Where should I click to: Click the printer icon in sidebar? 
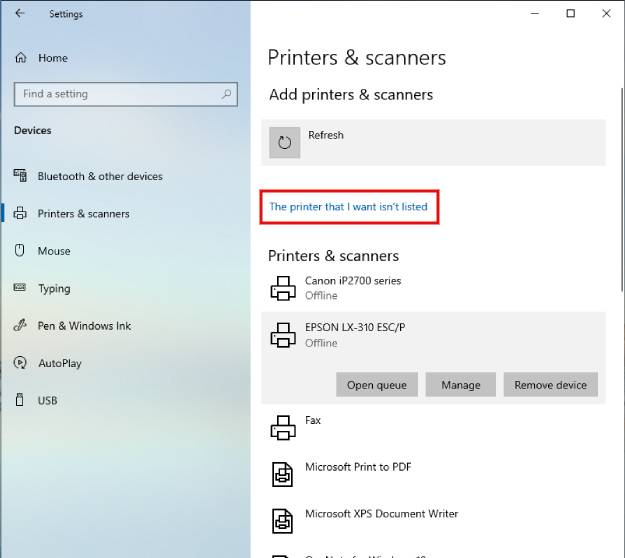[20, 213]
